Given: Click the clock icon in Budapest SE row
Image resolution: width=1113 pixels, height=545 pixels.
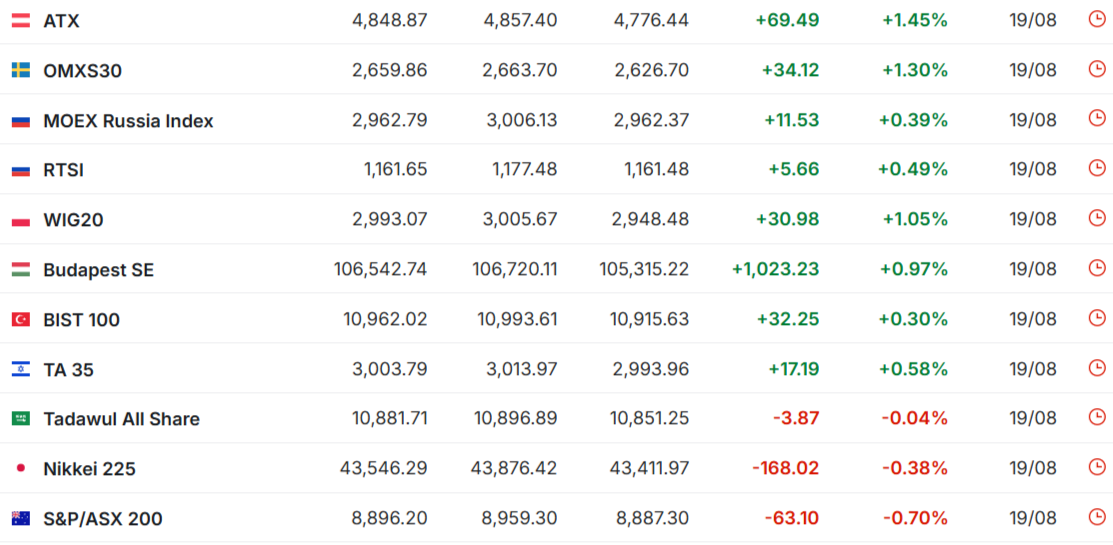Looking at the screenshot, I should pos(1097,268).
